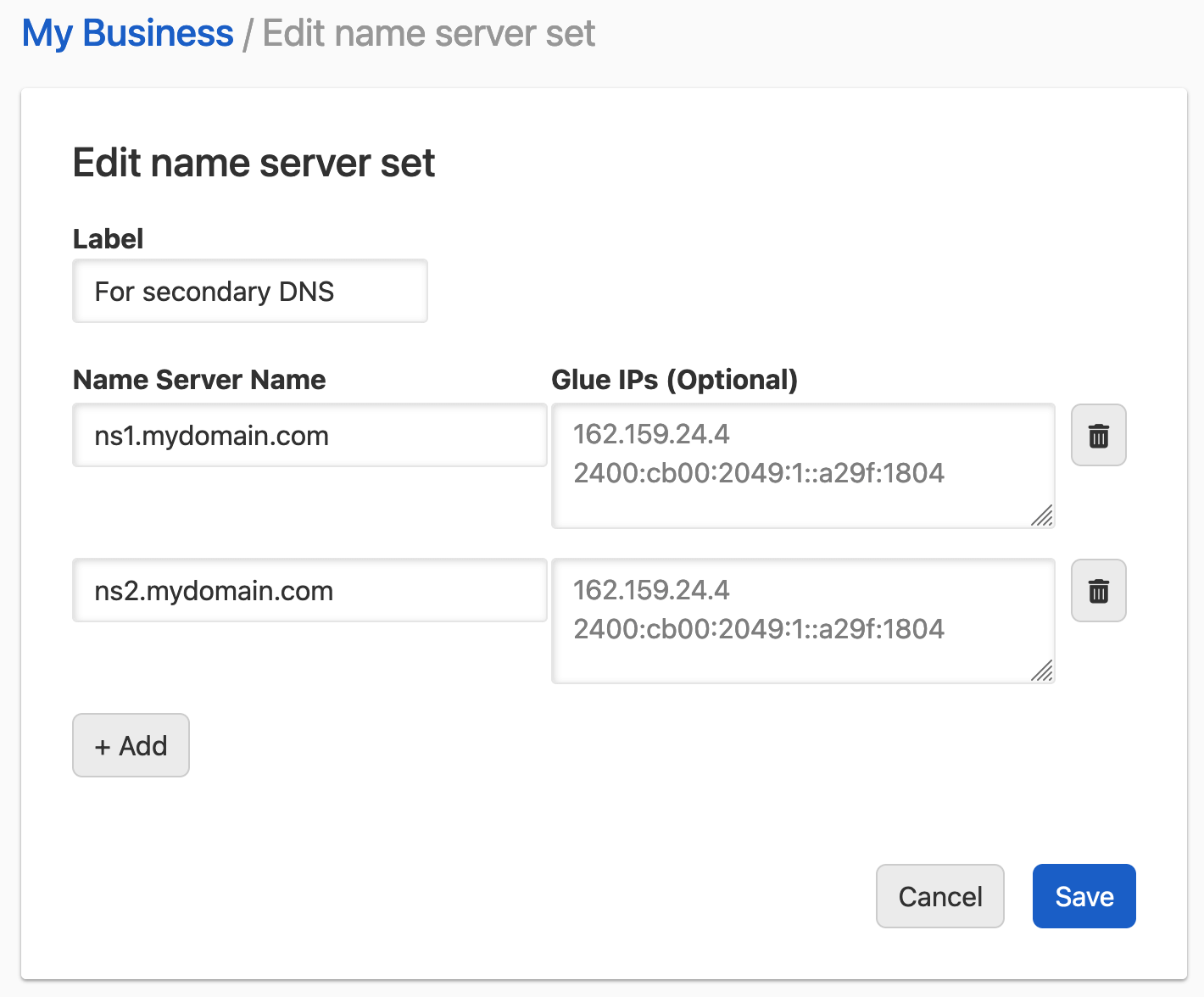Screen dimensions: 1204x997
Task: Click the Glue IPs (Optional) column header
Action: [x=674, y=380]
